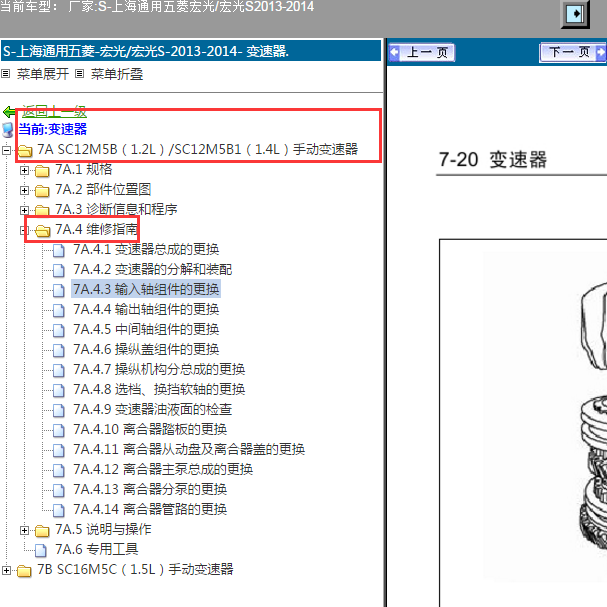Click folder icon of 7A.1 规格
This screenshot has height=607, width=607.
[42, 170]
